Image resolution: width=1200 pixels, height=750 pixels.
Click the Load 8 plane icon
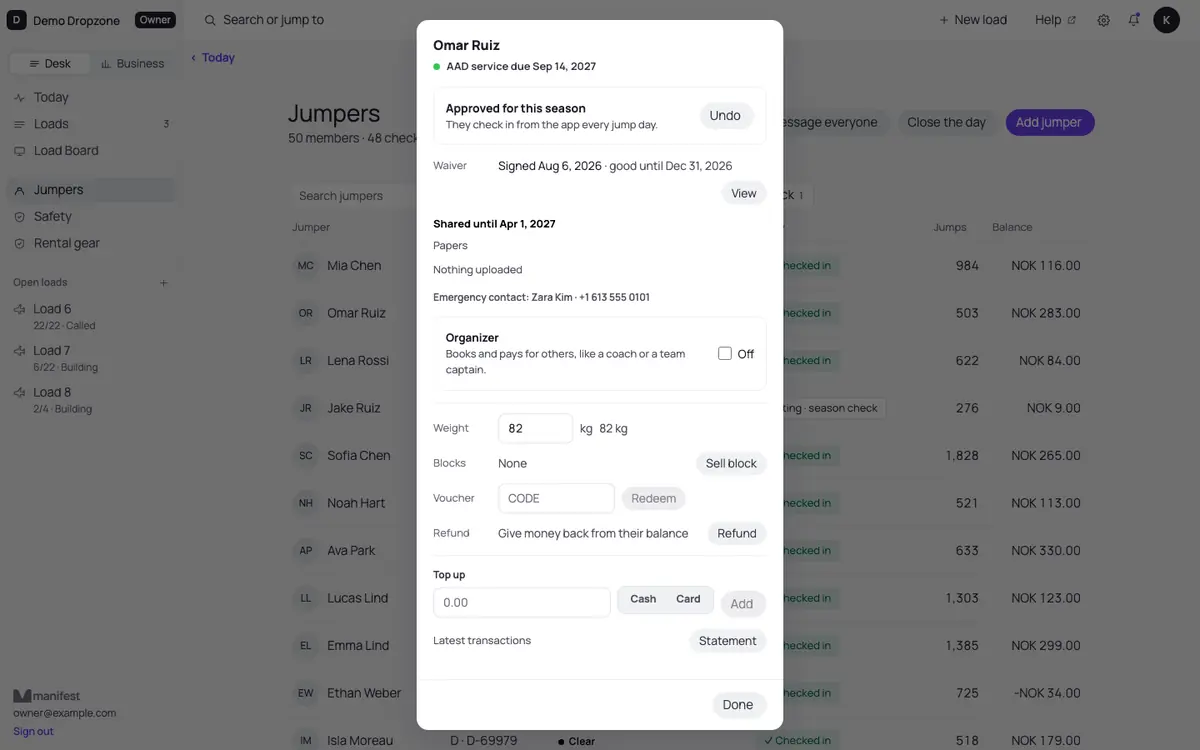pos(19,393)
